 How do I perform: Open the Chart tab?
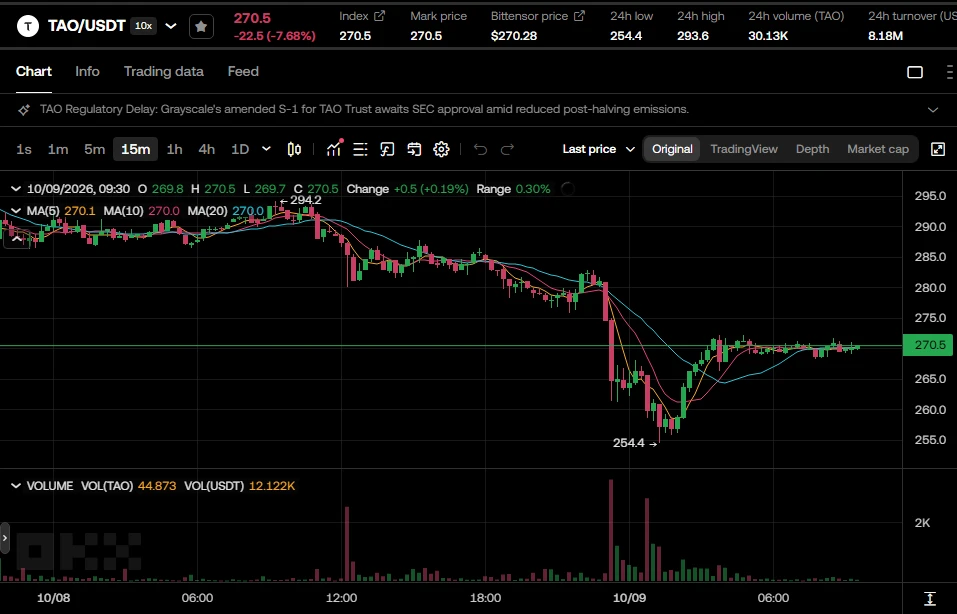point(34,72)
